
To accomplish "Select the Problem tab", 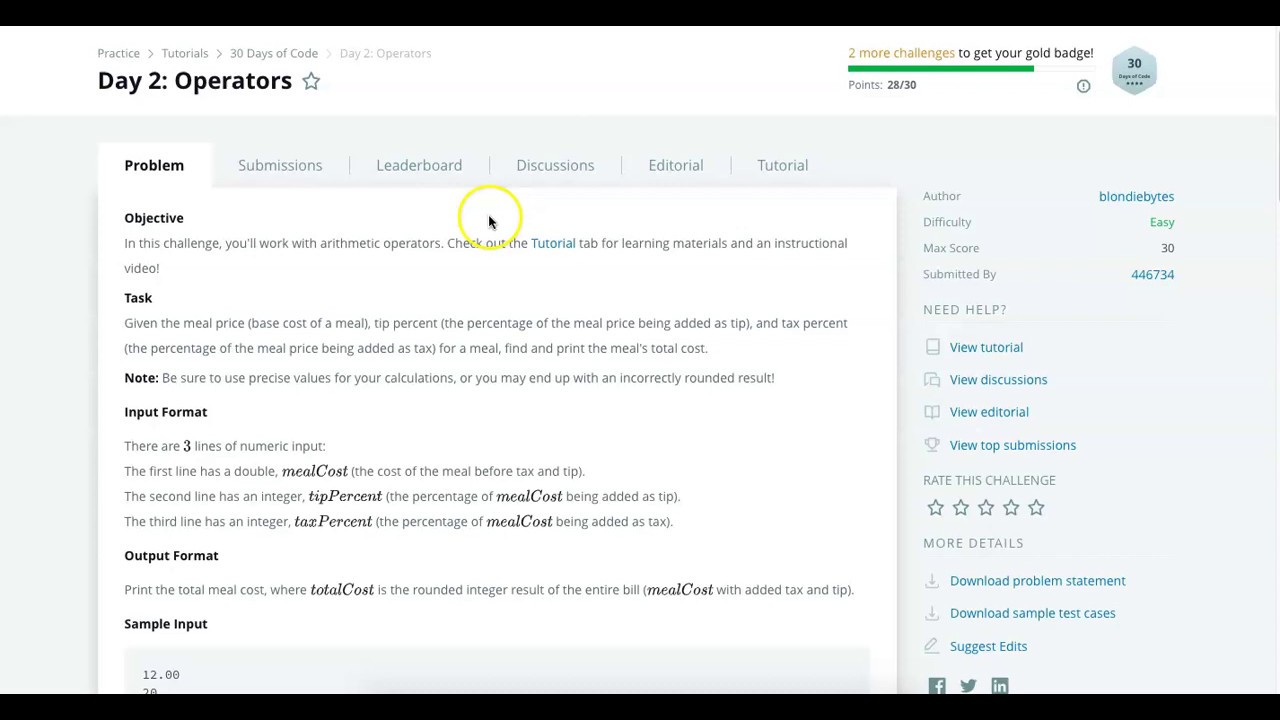I will point(154,165).
